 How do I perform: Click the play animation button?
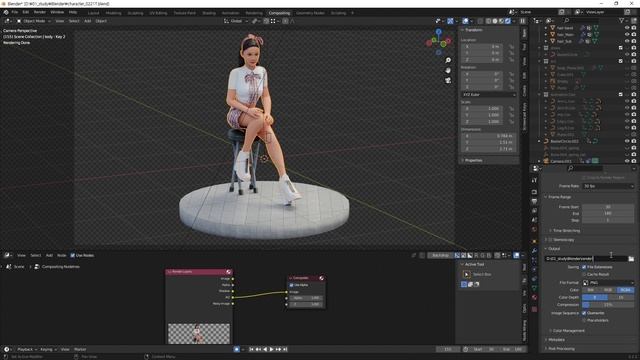(271, 349)
